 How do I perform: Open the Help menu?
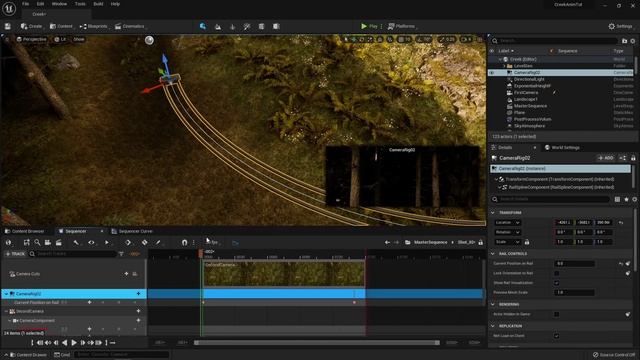[x=116, y=4]
